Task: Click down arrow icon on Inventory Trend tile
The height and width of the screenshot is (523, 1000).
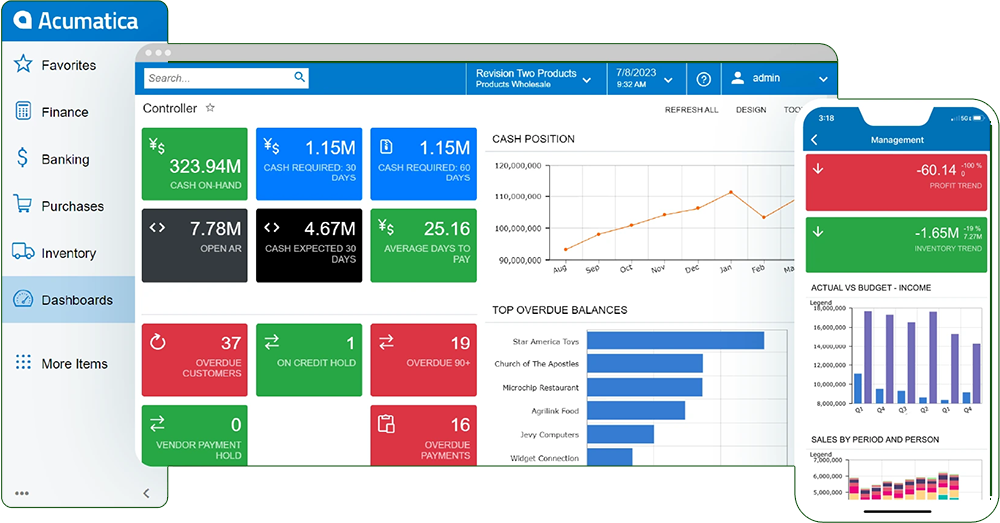Action: tap(818, 232)
